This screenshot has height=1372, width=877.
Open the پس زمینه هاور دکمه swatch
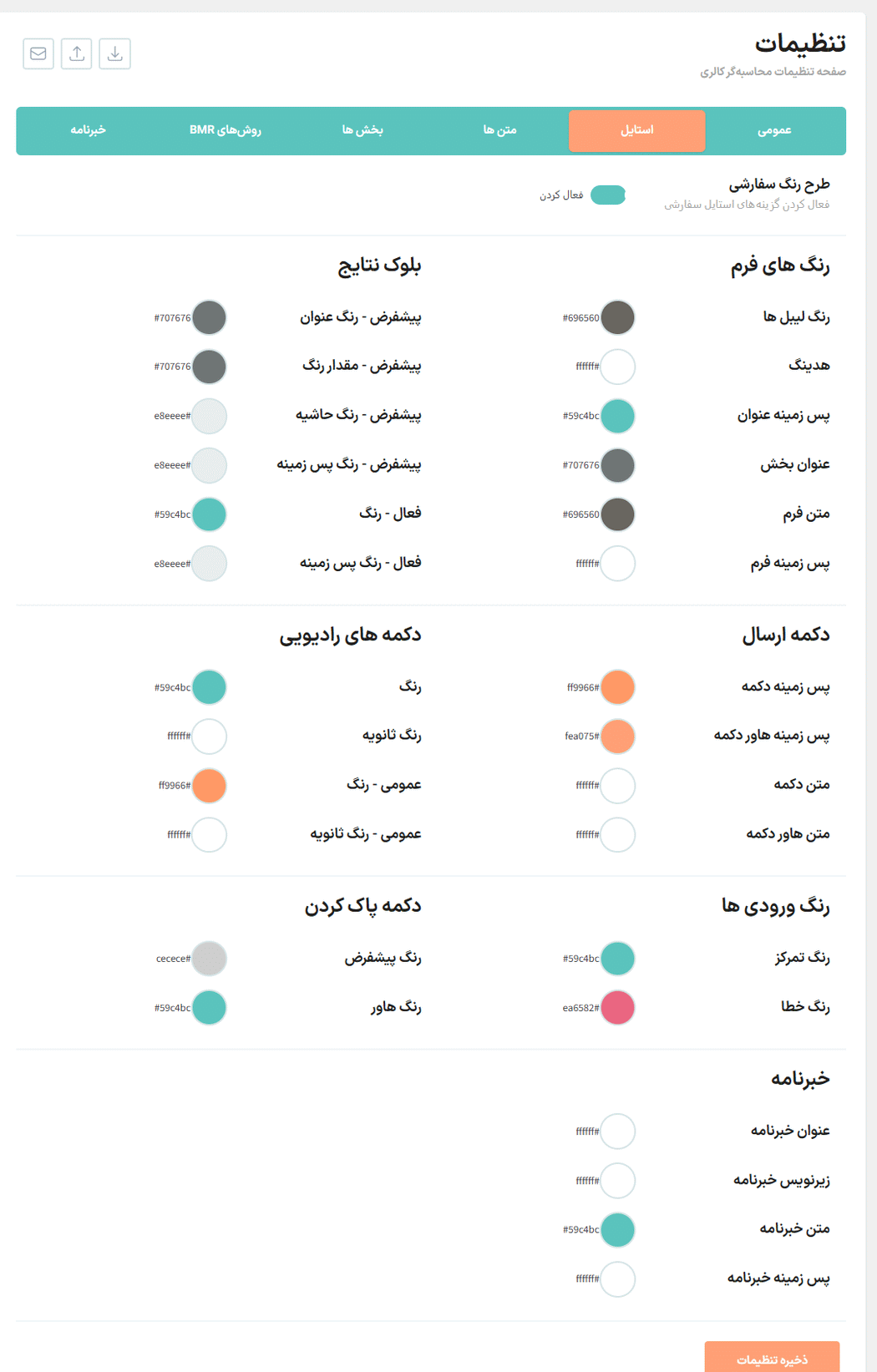pyautogui.click(x=618, y=737)
